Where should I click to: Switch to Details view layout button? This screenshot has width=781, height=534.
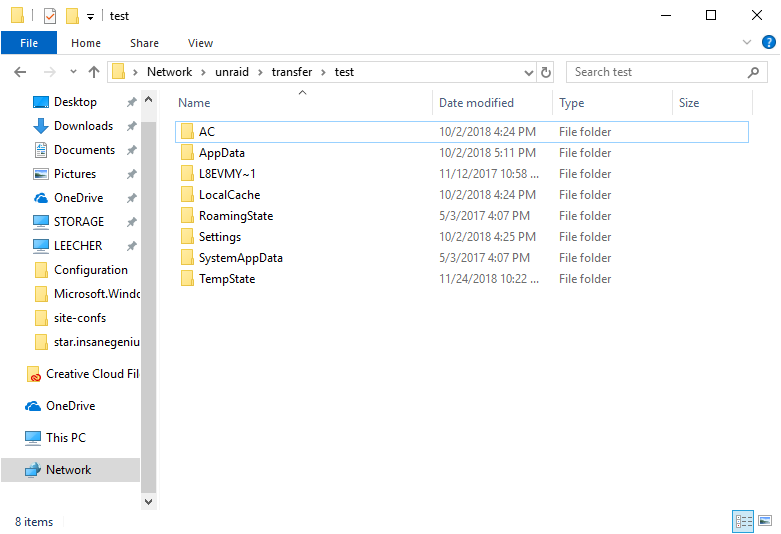743,522
